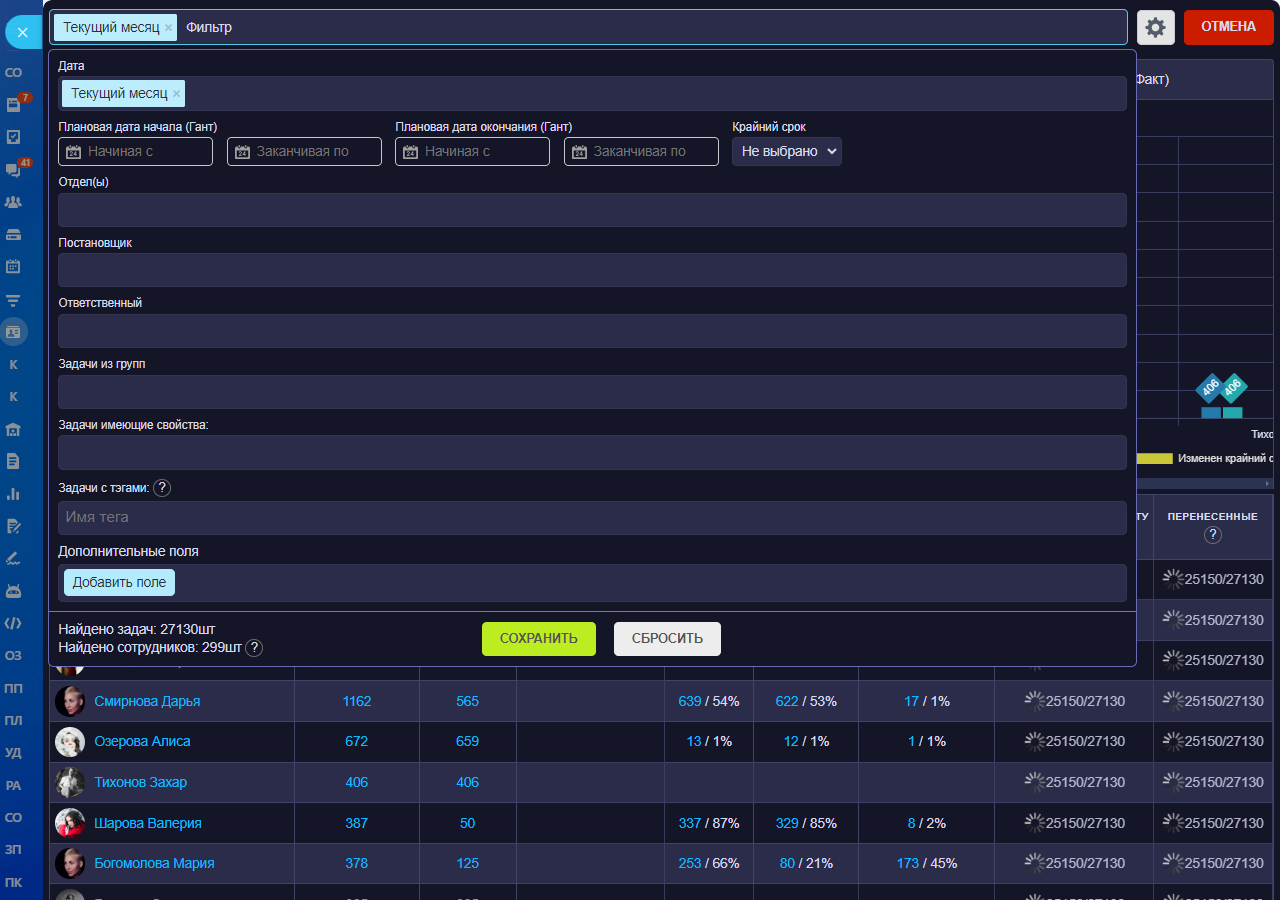Open the gear settings button next to filter
Screen dimensions: 1280x900
point(1155,27)
